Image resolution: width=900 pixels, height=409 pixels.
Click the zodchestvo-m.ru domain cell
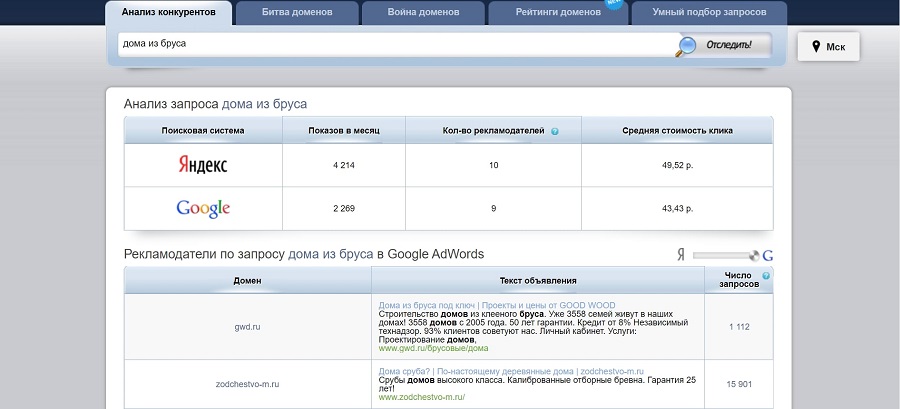tap(247, 384)
